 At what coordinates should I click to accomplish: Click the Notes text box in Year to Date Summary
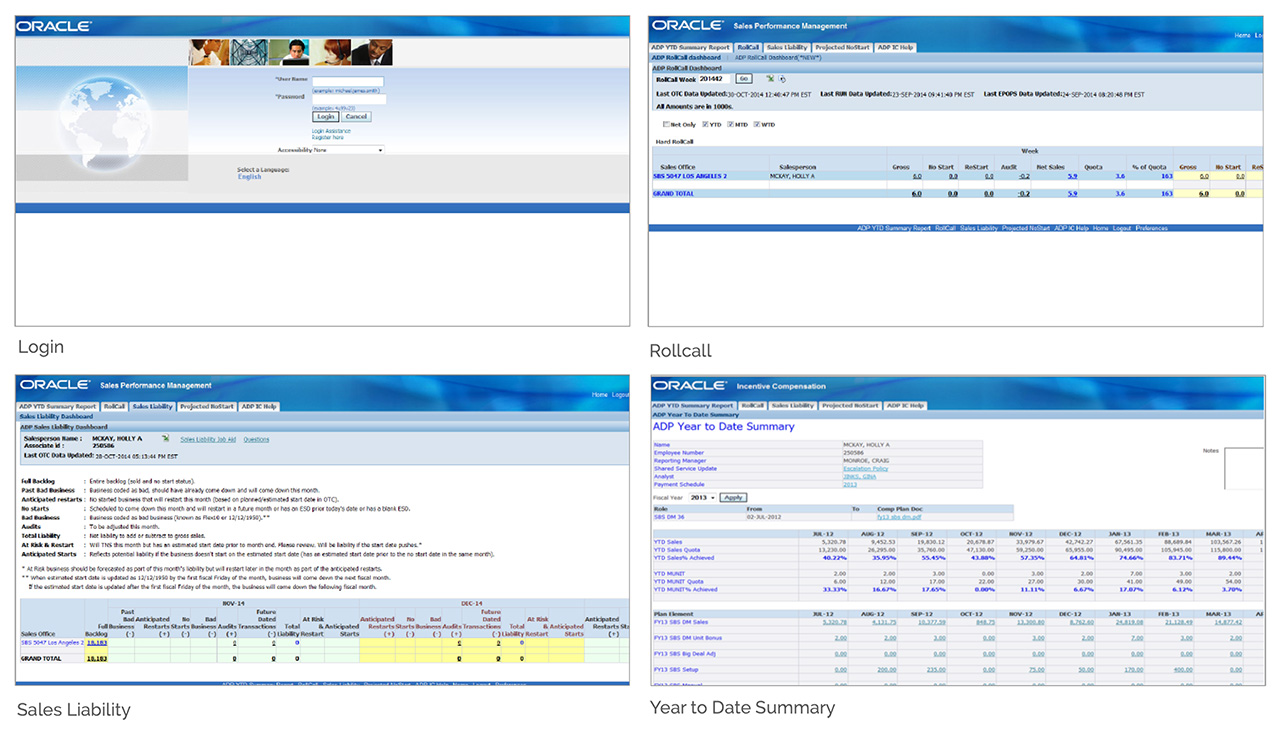click(x=1244, y=469)
